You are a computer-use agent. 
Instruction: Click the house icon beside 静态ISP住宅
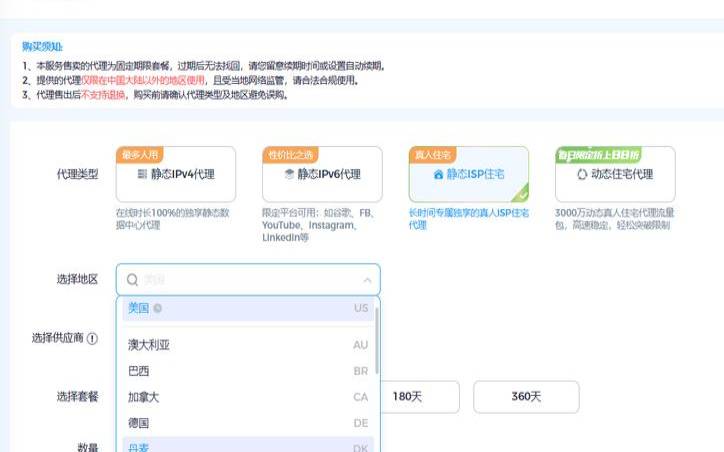point(438,175)
